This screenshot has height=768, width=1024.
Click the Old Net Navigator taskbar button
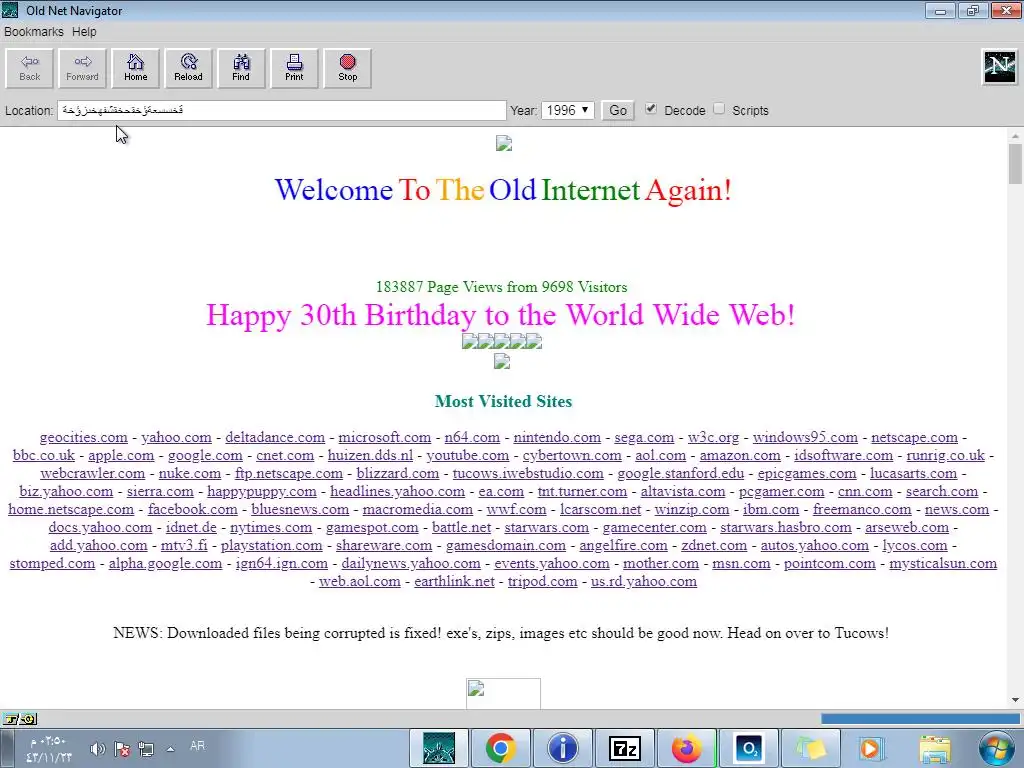[438, 748]
